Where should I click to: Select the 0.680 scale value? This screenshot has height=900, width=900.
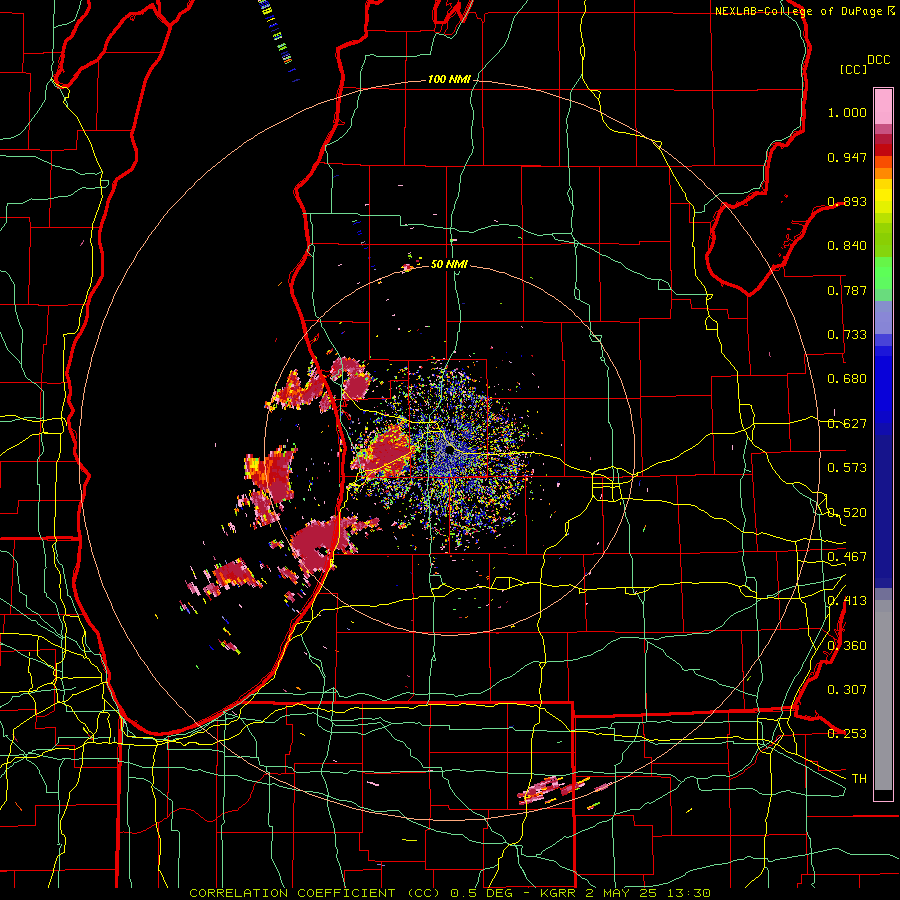[847, 379]
